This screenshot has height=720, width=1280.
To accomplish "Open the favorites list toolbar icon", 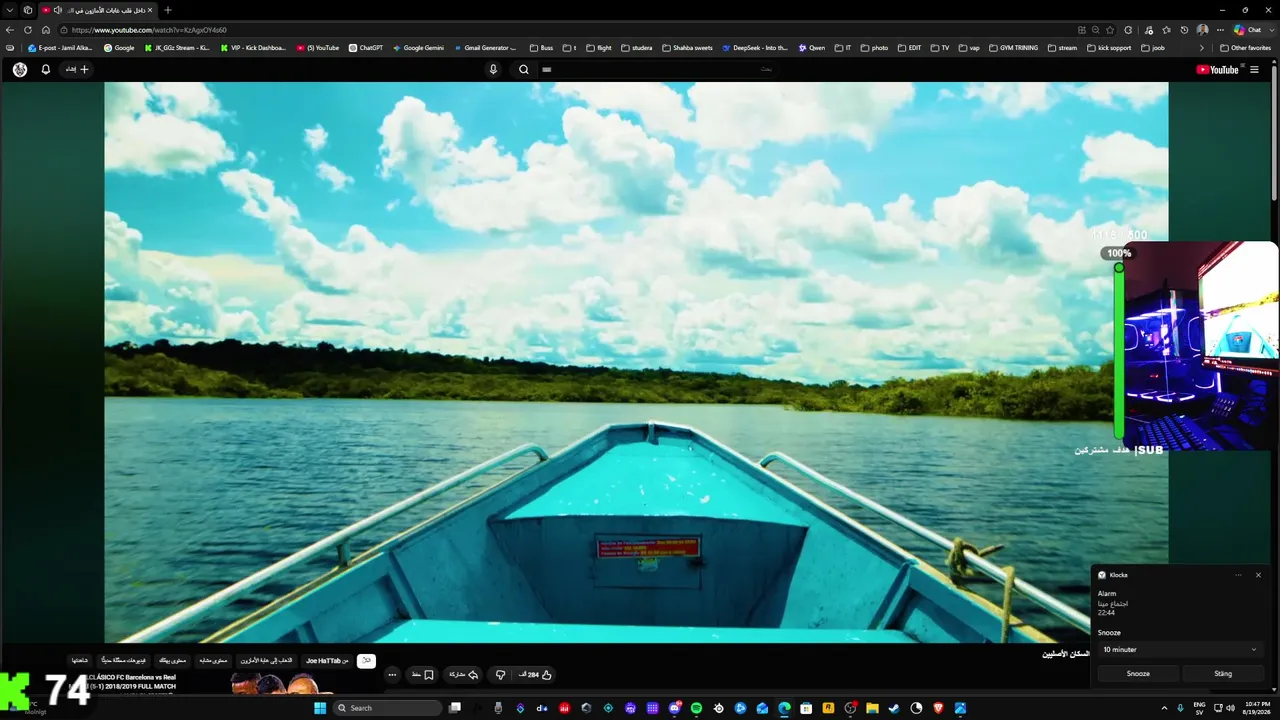I will 1166,30.
